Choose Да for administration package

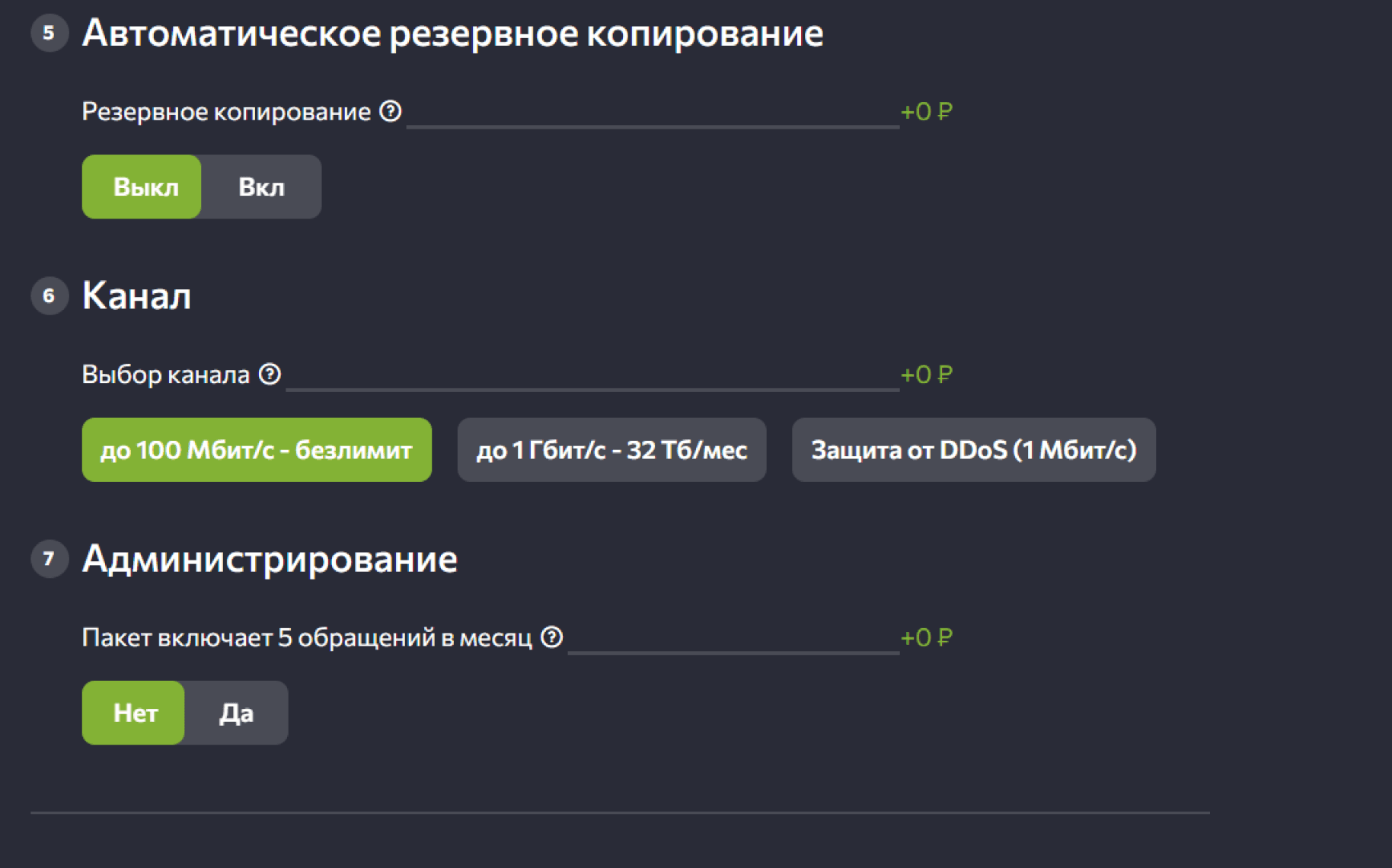coord(236,713)
